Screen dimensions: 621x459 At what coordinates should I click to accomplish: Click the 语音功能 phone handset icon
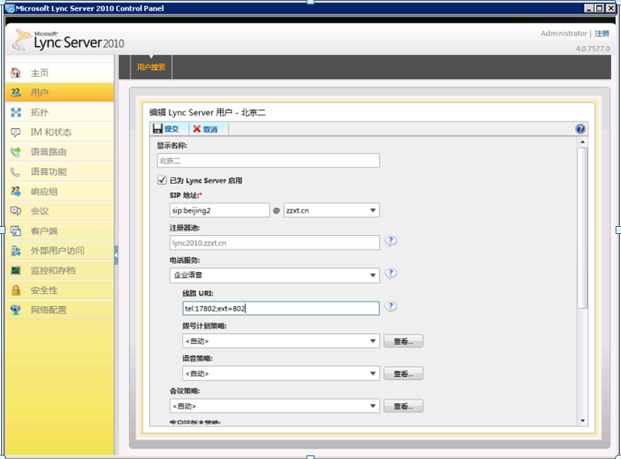tap(15, 172)
